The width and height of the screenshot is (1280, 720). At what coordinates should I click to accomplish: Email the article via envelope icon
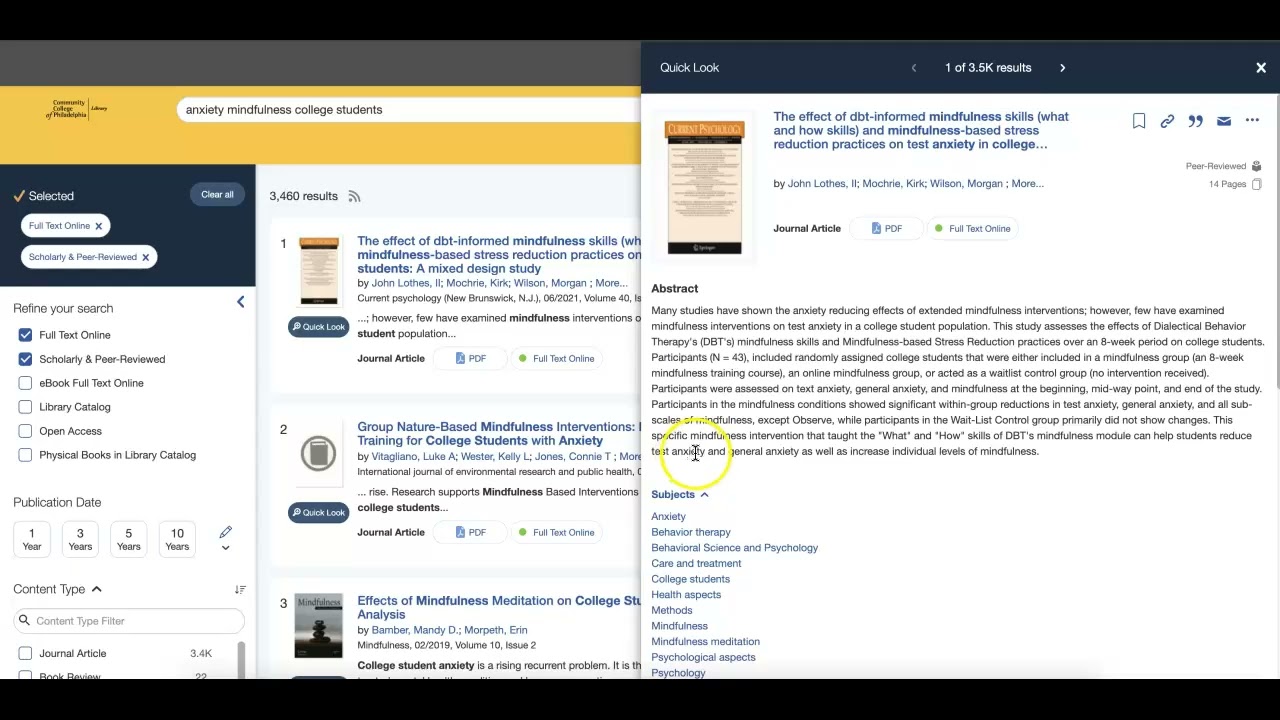[x=1224, y=121]
